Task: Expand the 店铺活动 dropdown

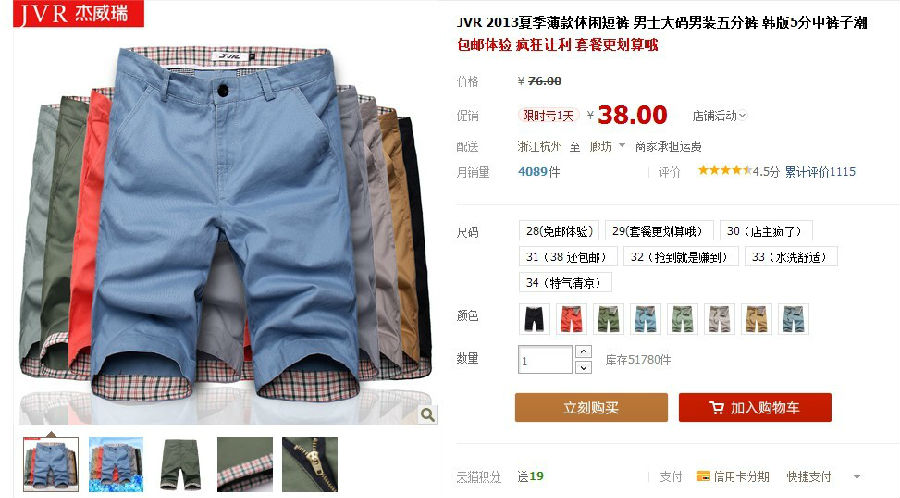Action: tap(719, 115)
